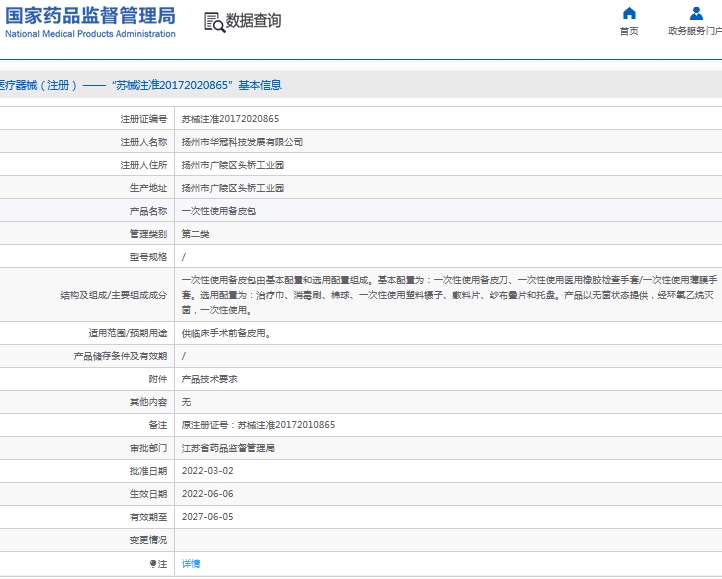The height and width of the screenshot is (579, 722).
Task: Click the 审批部门 row label
Action: coord(148,448)
